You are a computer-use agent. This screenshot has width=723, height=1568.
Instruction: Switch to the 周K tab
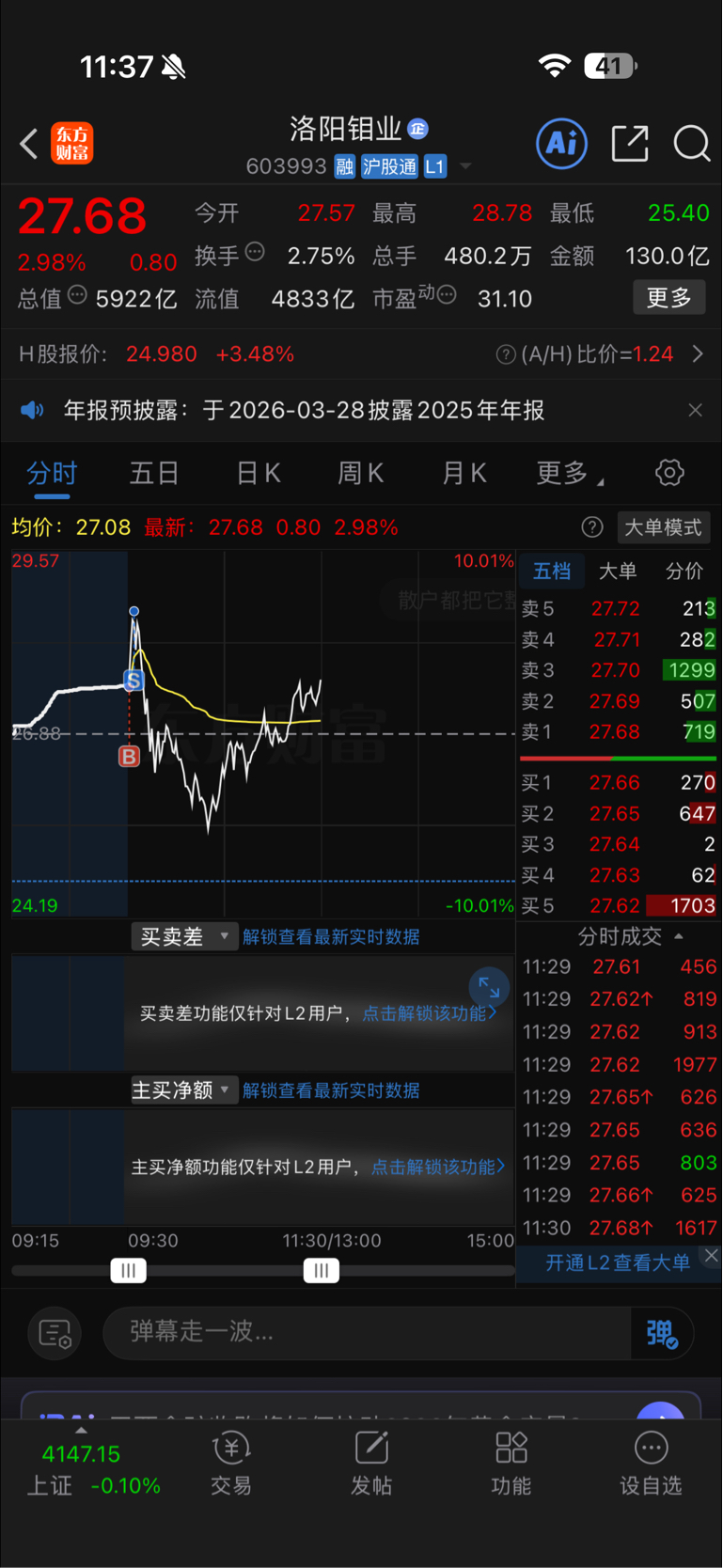coord(361,473)
